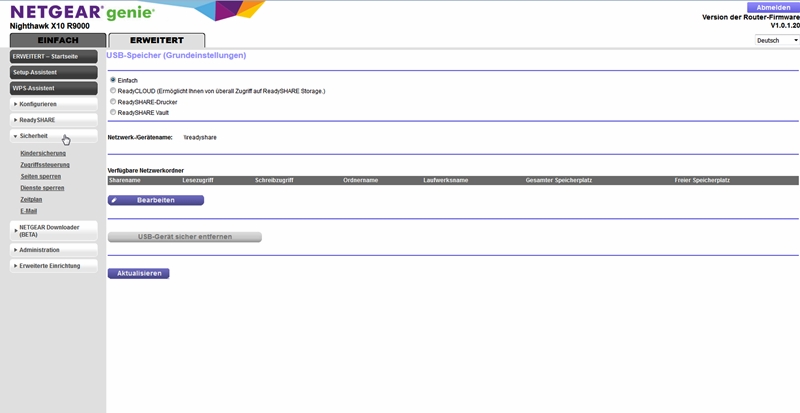Click the pencil icon on Bearbeiten
The width and height of the screenshot is (800, 413).
click(115, 200)
